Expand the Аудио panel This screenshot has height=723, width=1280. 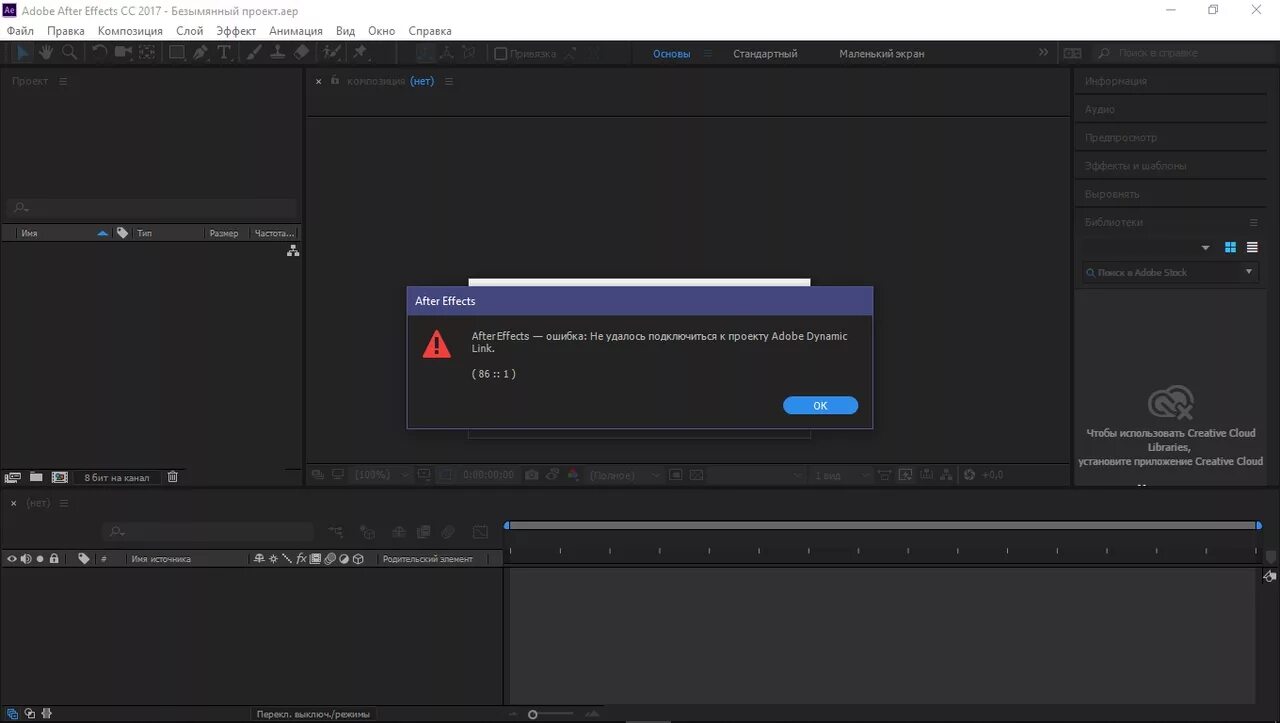pyautogui.click(x=1100, y=110)
